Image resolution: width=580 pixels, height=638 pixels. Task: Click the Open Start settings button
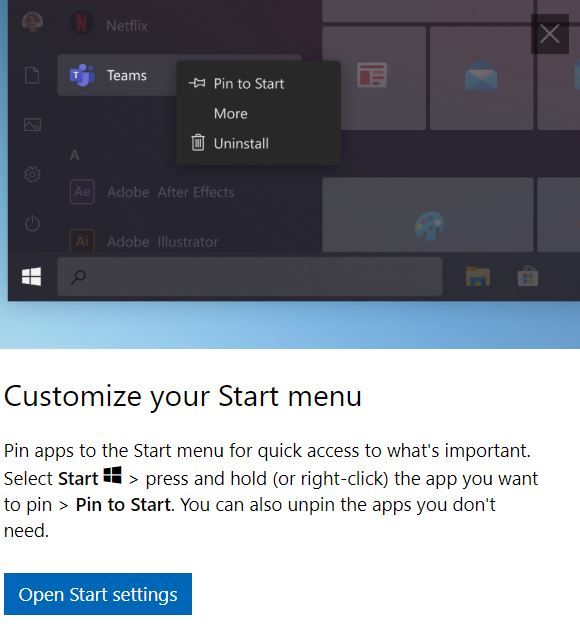click(x=98, y=594)
